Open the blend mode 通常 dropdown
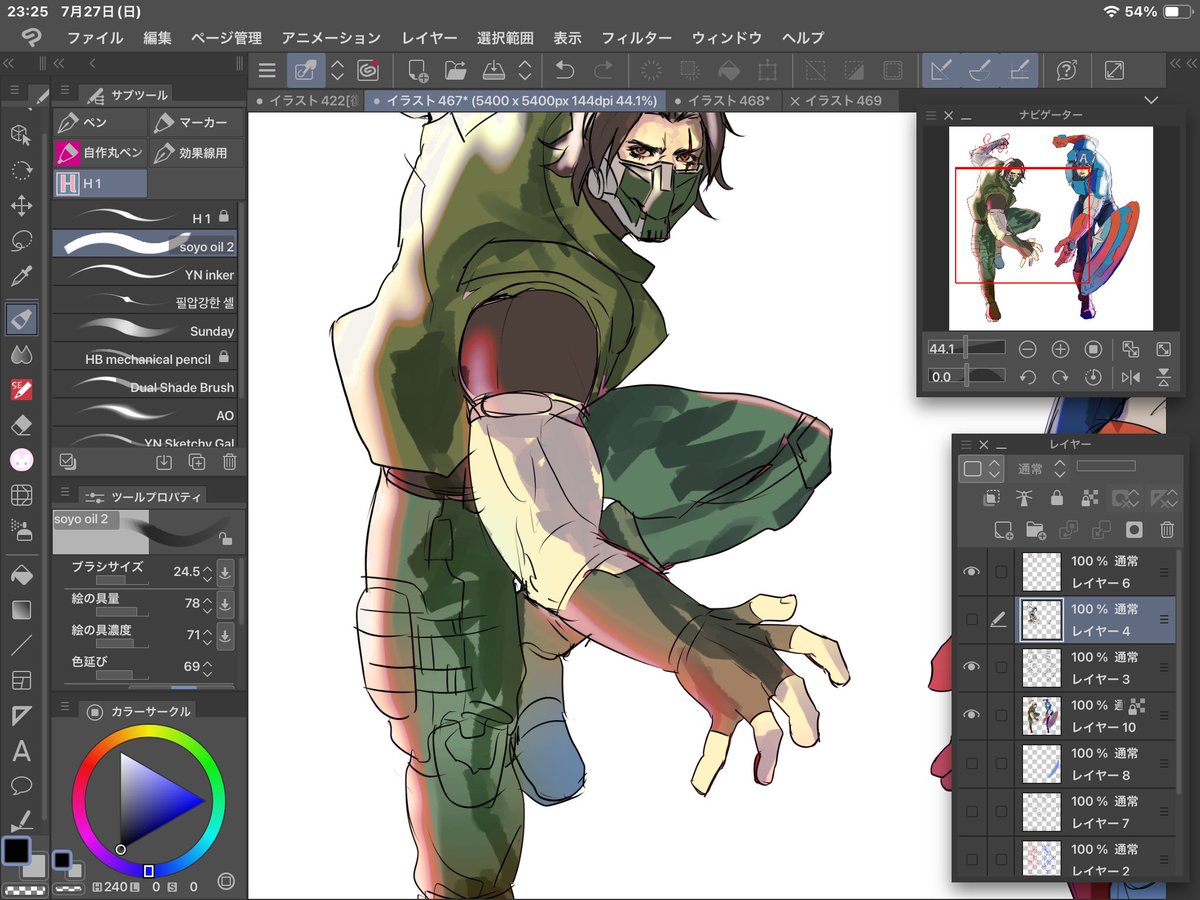The image size is (1200, 900). tap(1041, 468)
